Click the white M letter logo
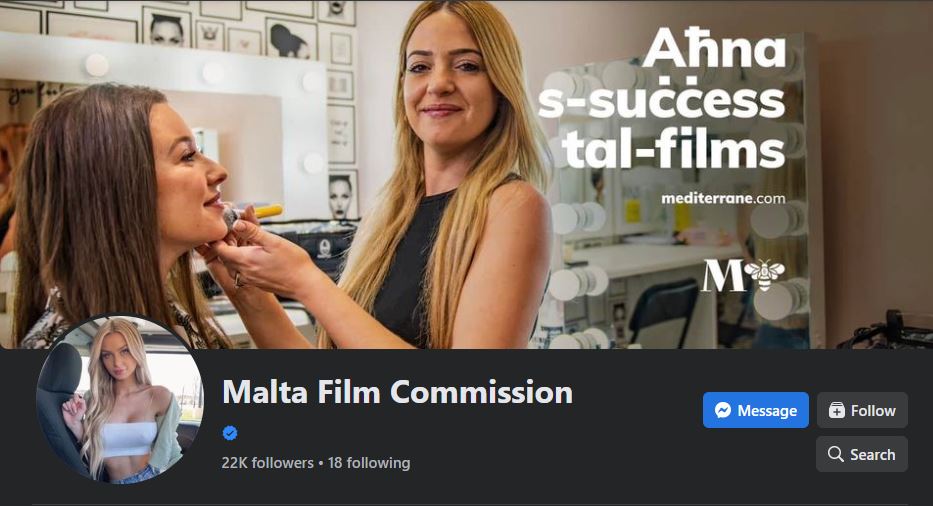 pos(722,275)
